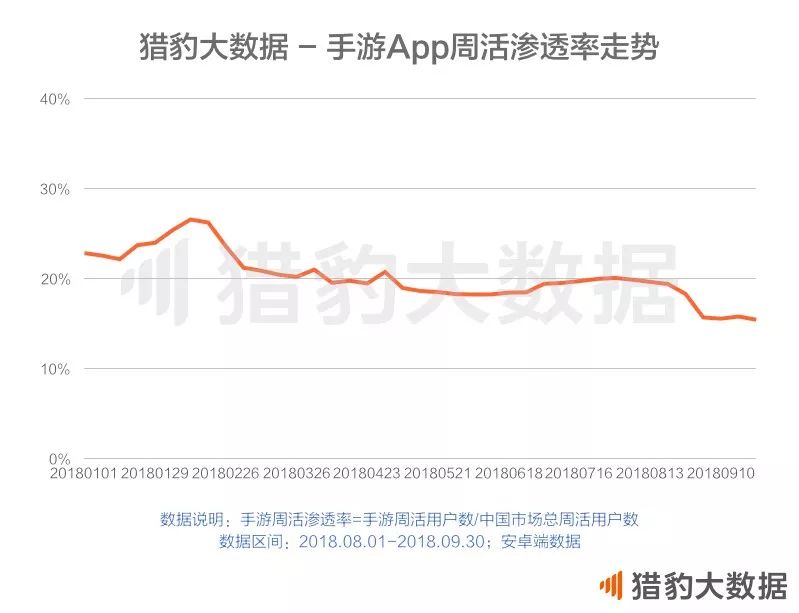Select the 20180910 date on x-axis
Screen dimensions: 799x613
click(719, 472)
